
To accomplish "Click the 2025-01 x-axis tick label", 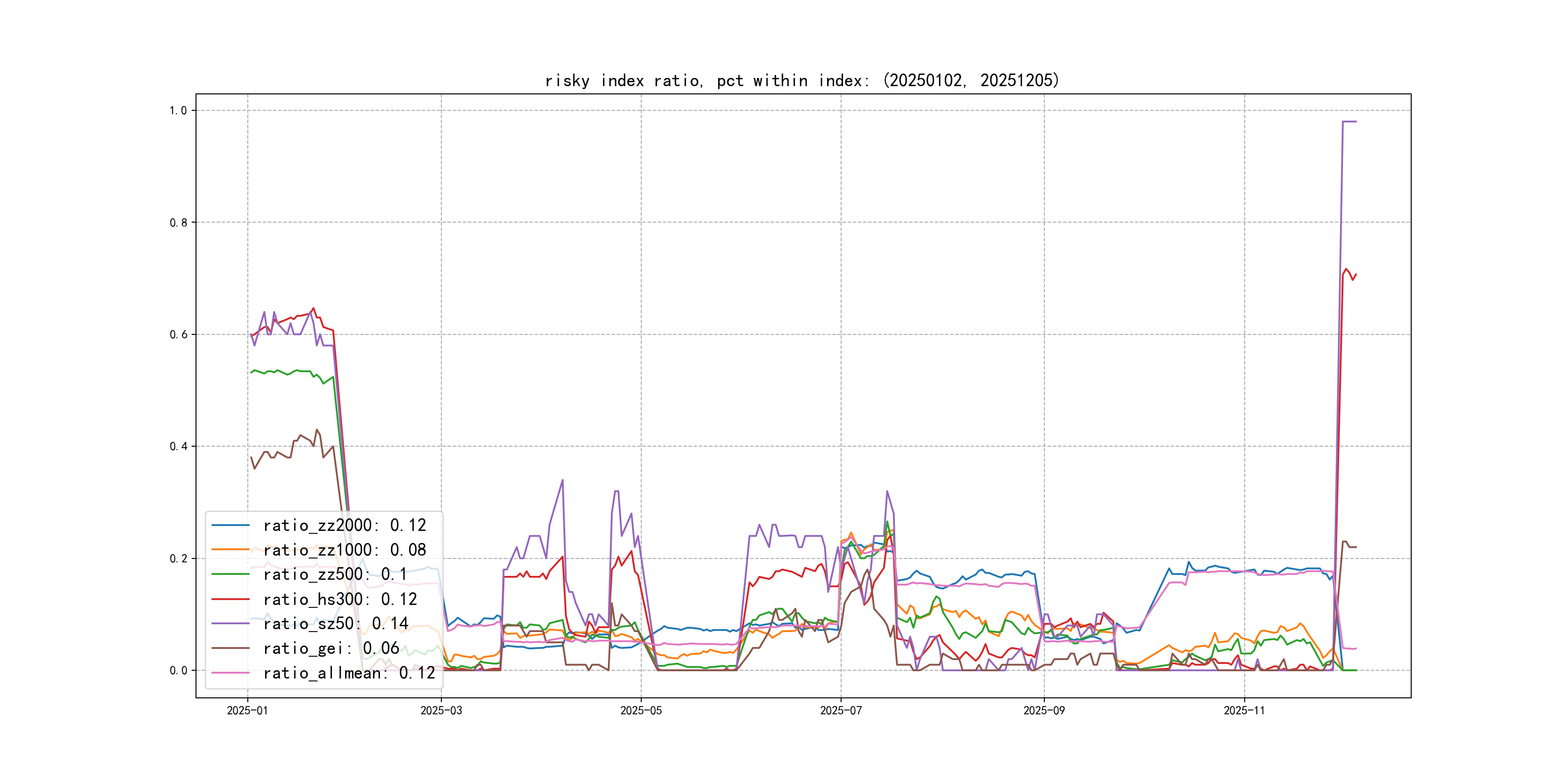I will click(x=247, y=711).
